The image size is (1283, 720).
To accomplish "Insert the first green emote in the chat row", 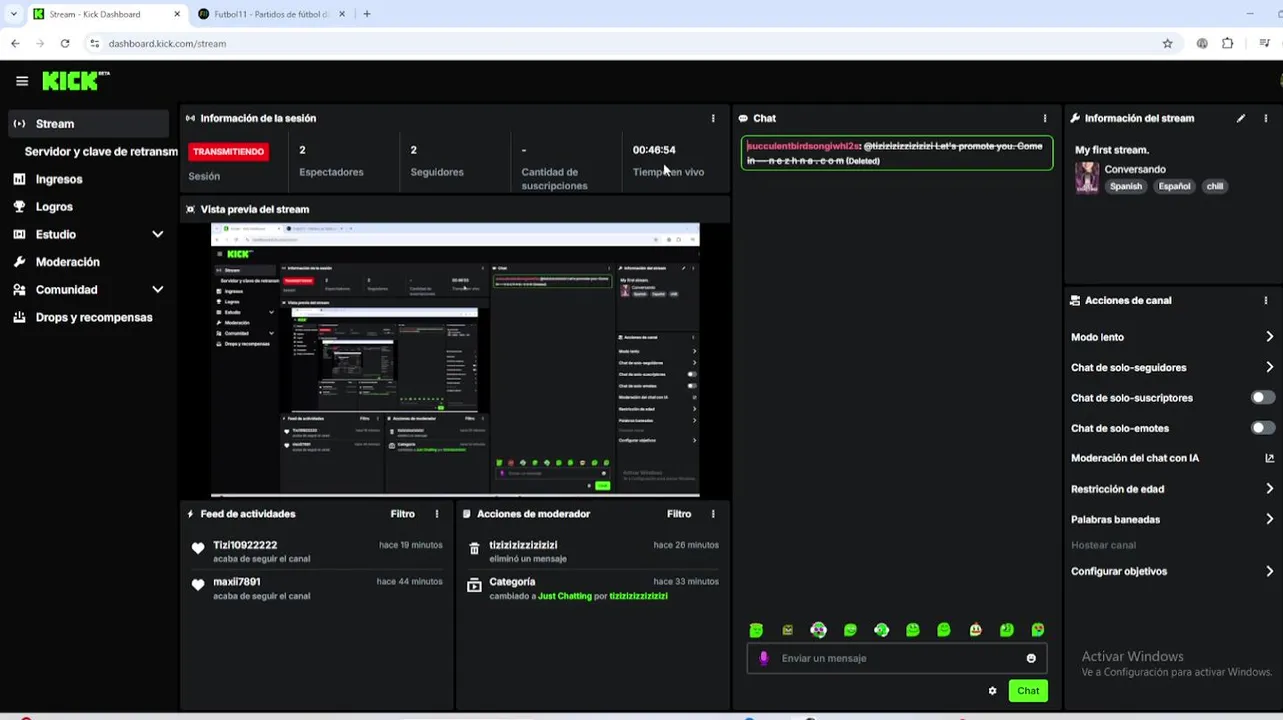I will (x=756, y=630).
